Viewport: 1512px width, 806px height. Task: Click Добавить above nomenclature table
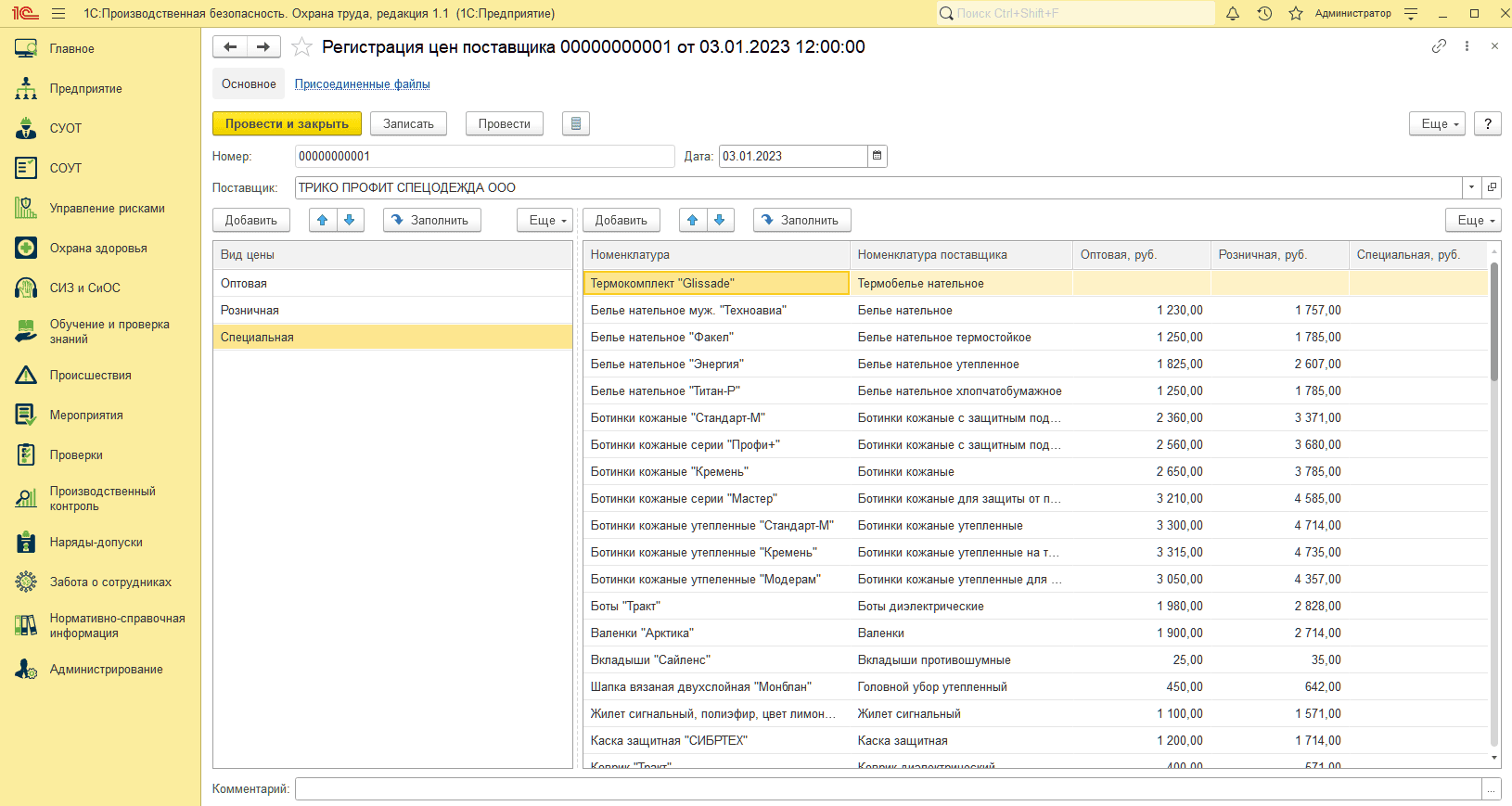click(621, 220)
